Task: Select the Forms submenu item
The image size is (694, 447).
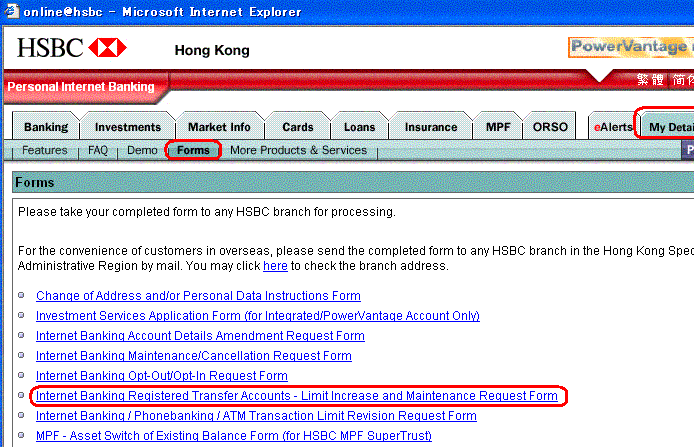Action: (x=193, y=150)
